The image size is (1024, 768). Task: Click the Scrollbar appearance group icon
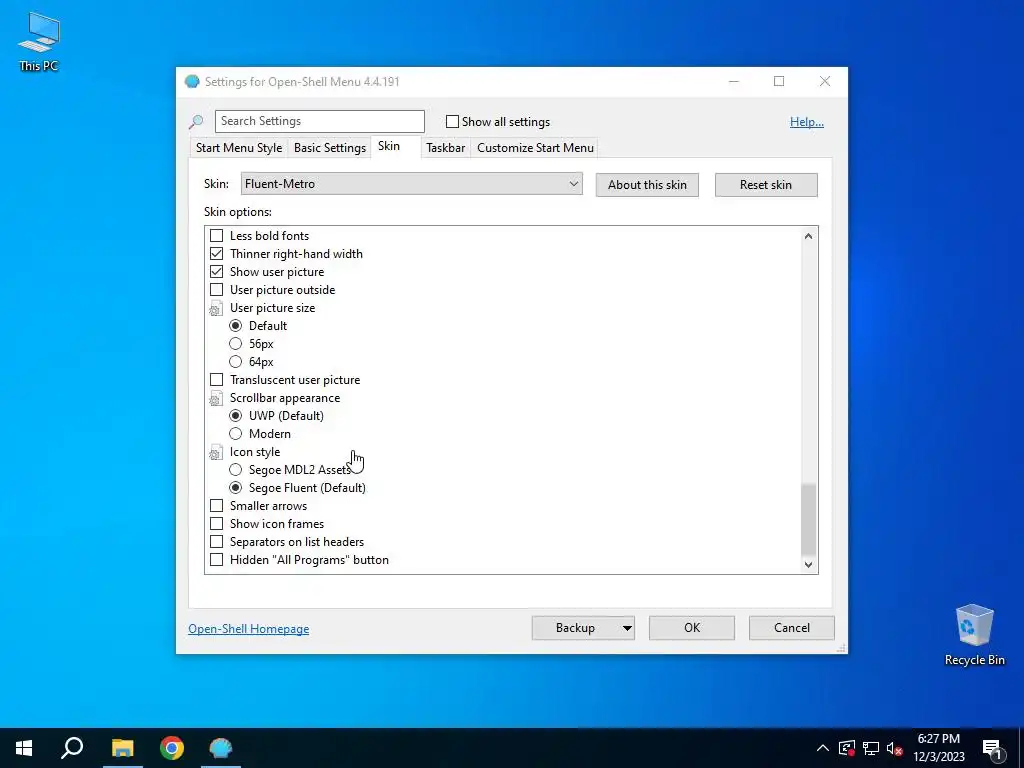(x=216, y=399)
